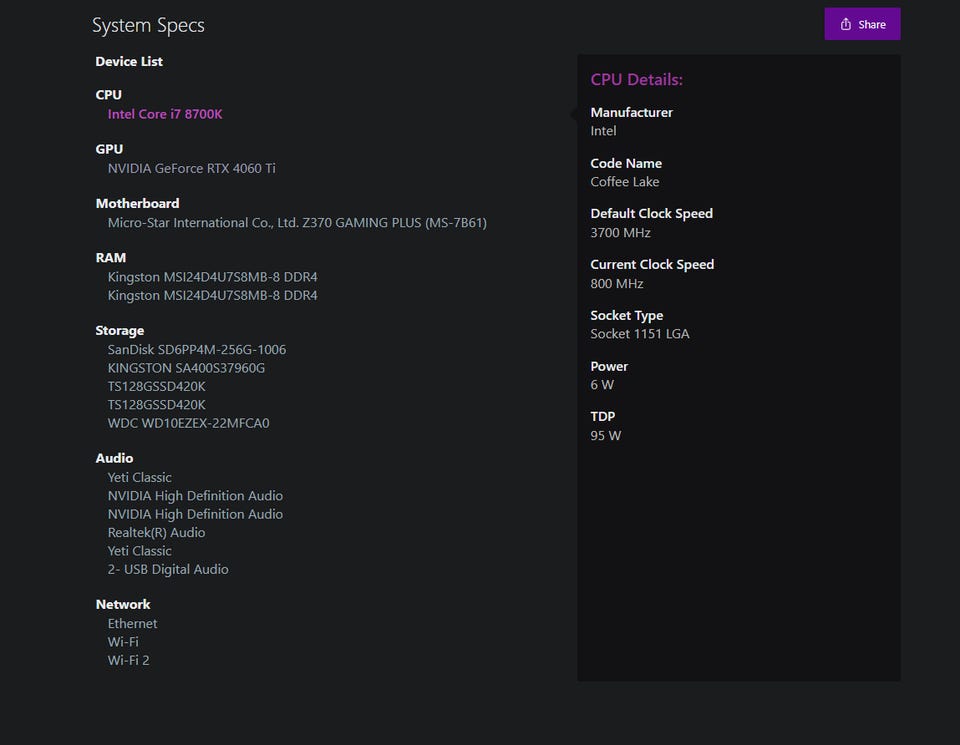
Task: Select Wi-Fi 2 network adapter
Action: pos(129,660)
